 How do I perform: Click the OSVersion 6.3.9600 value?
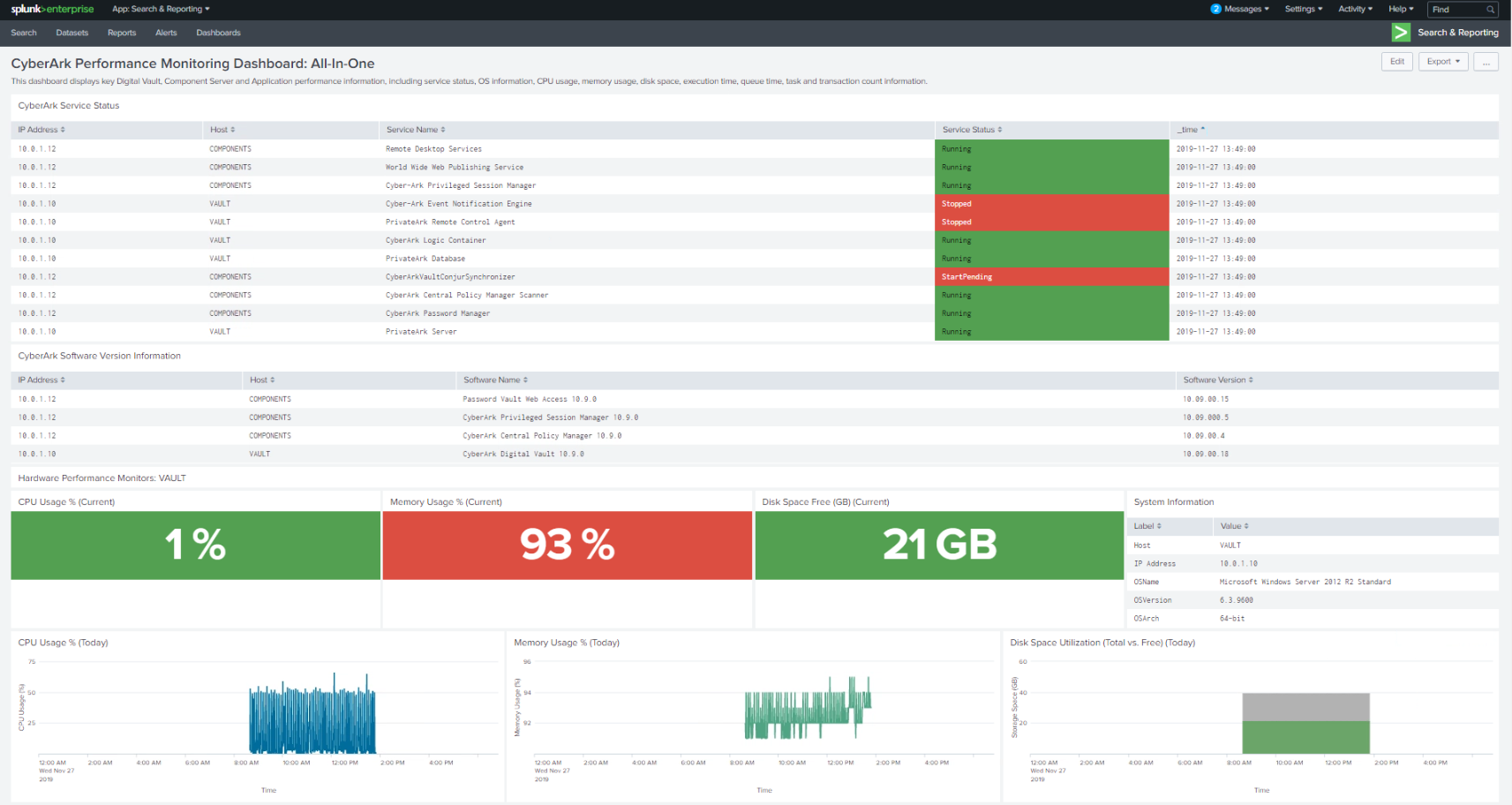pyautogui.click(x=1237, y=601)
